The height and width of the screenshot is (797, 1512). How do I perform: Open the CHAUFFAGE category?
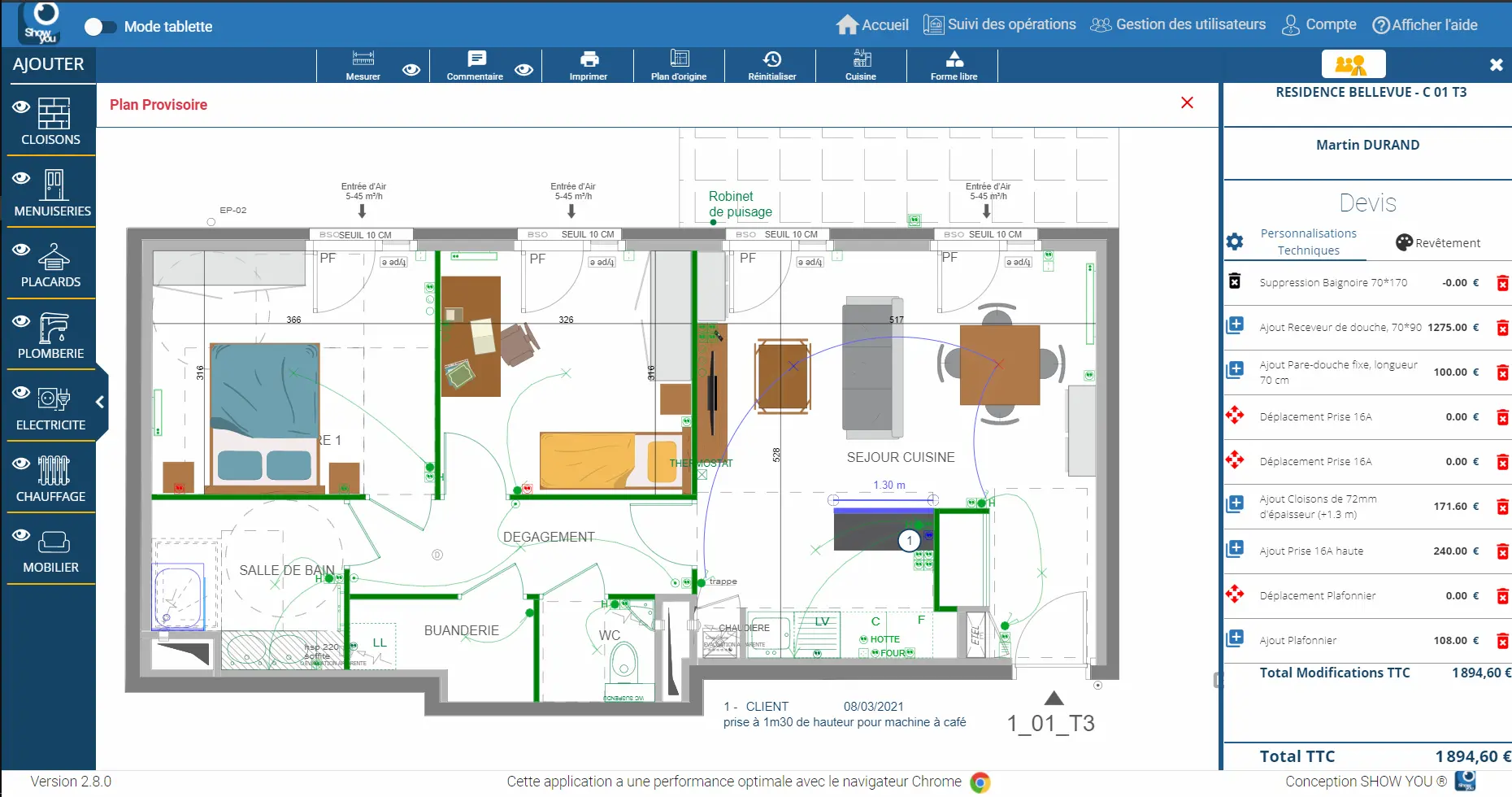click(51, 478)
